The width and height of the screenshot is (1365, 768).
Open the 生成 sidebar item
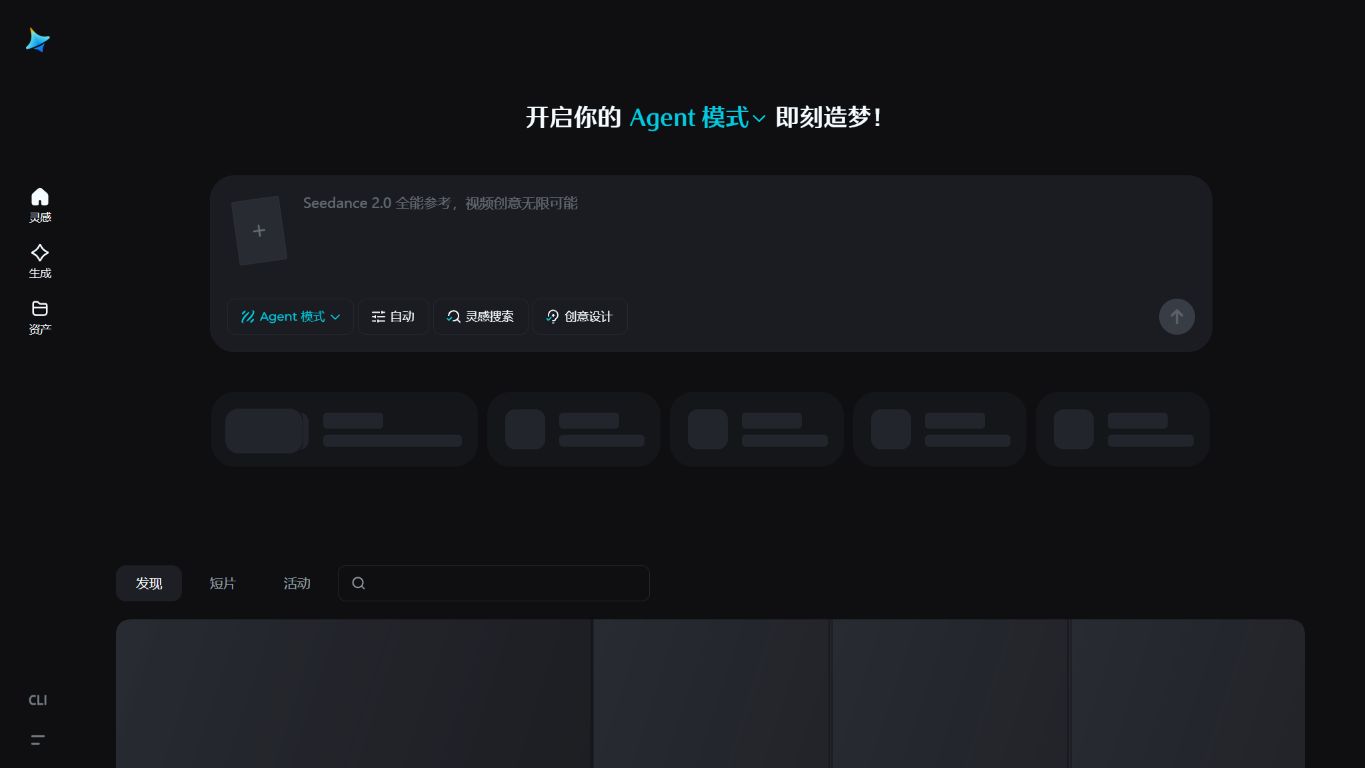[40, 261]
